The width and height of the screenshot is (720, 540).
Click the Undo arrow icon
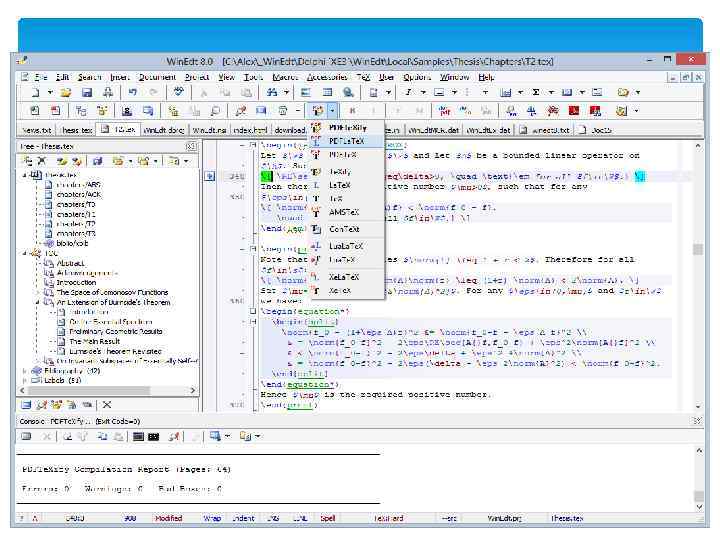click(x=133, y=92)
